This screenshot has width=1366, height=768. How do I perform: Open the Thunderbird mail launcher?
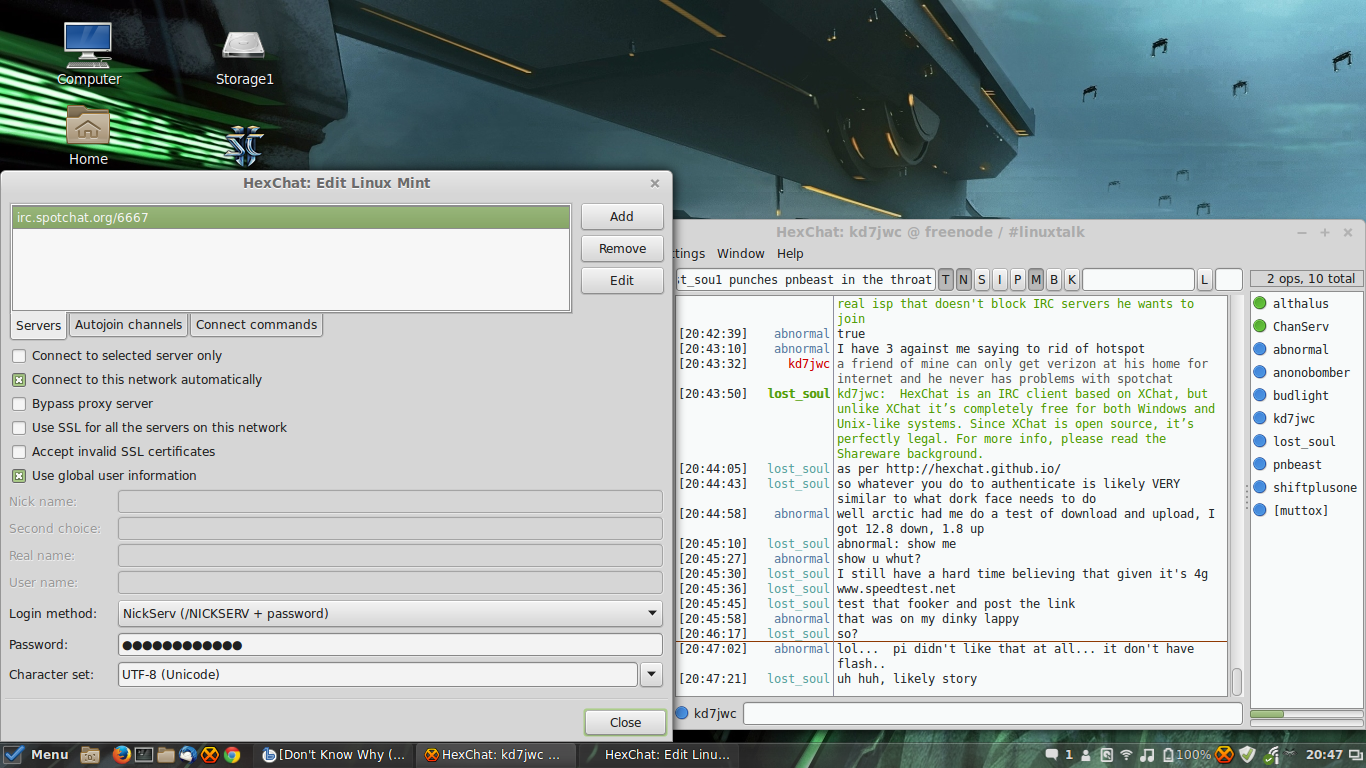point(188,755)
